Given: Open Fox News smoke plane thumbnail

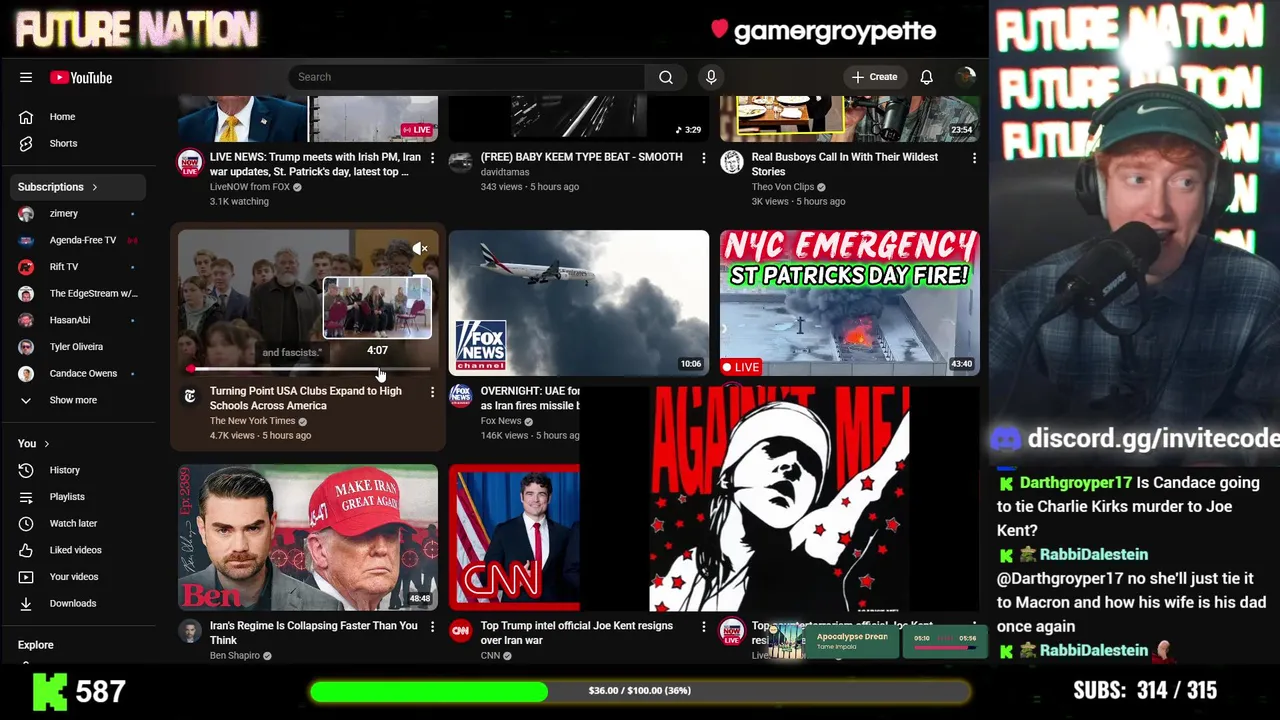Looking at the screenshot, I should point(579,303).
